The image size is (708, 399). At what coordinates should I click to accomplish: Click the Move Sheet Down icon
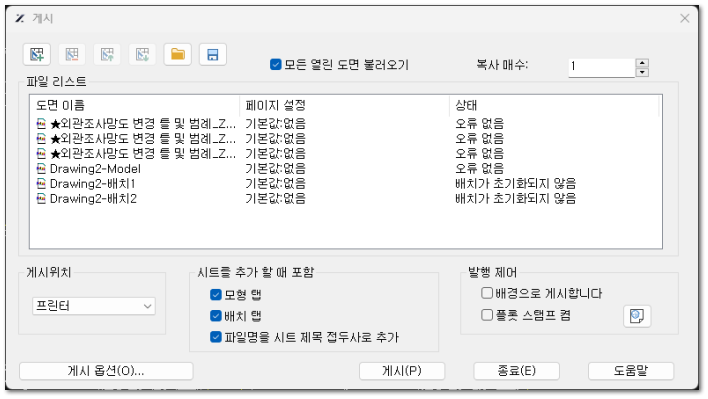[x=142, y=55]
